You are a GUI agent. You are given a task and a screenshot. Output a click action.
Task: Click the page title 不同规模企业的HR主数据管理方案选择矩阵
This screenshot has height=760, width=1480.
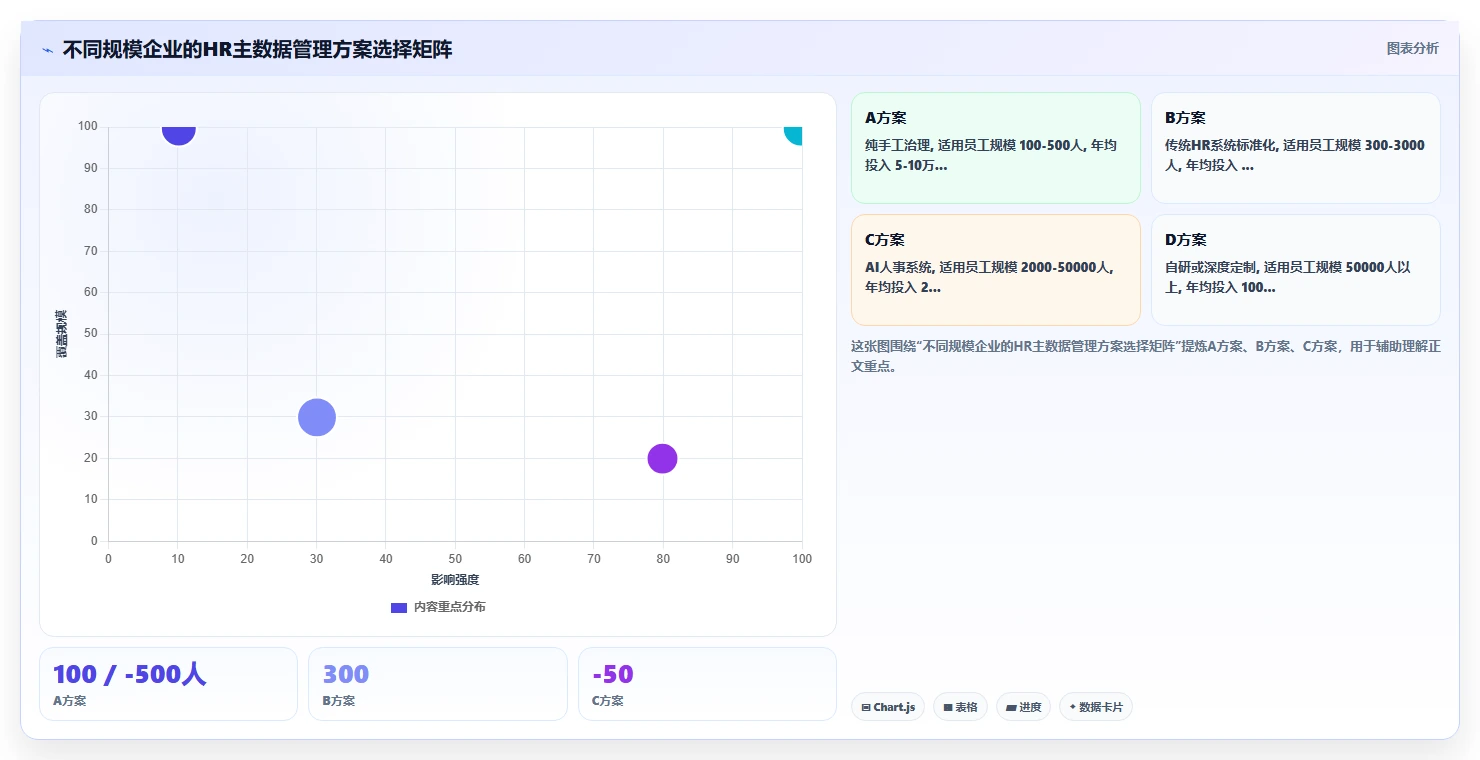[257, 49]
